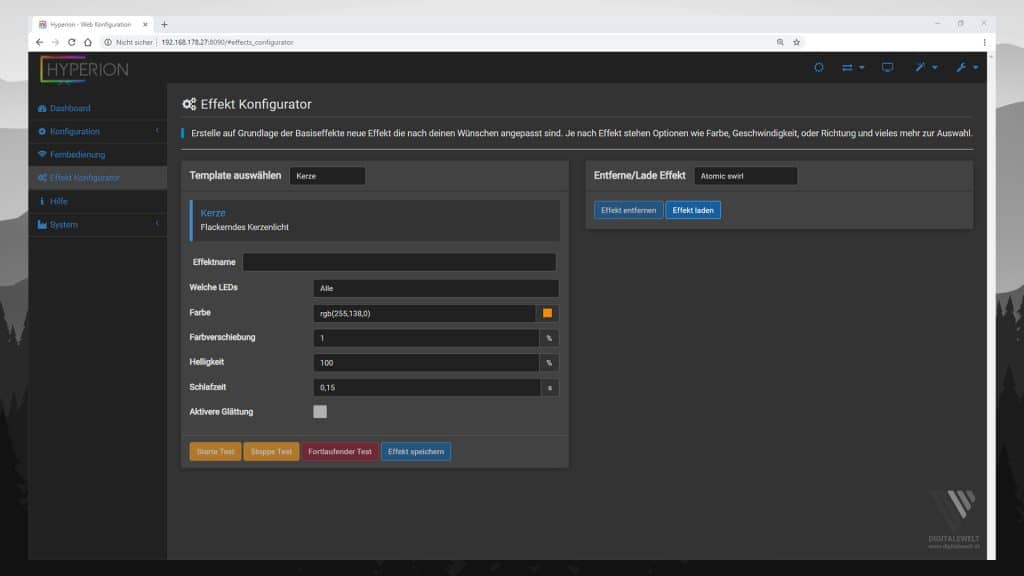The width and height of the screenshot is (1024, 576).
Task: Open the Dashboard via its home icon
Action: pyautogui.click(x=43, y=108)
